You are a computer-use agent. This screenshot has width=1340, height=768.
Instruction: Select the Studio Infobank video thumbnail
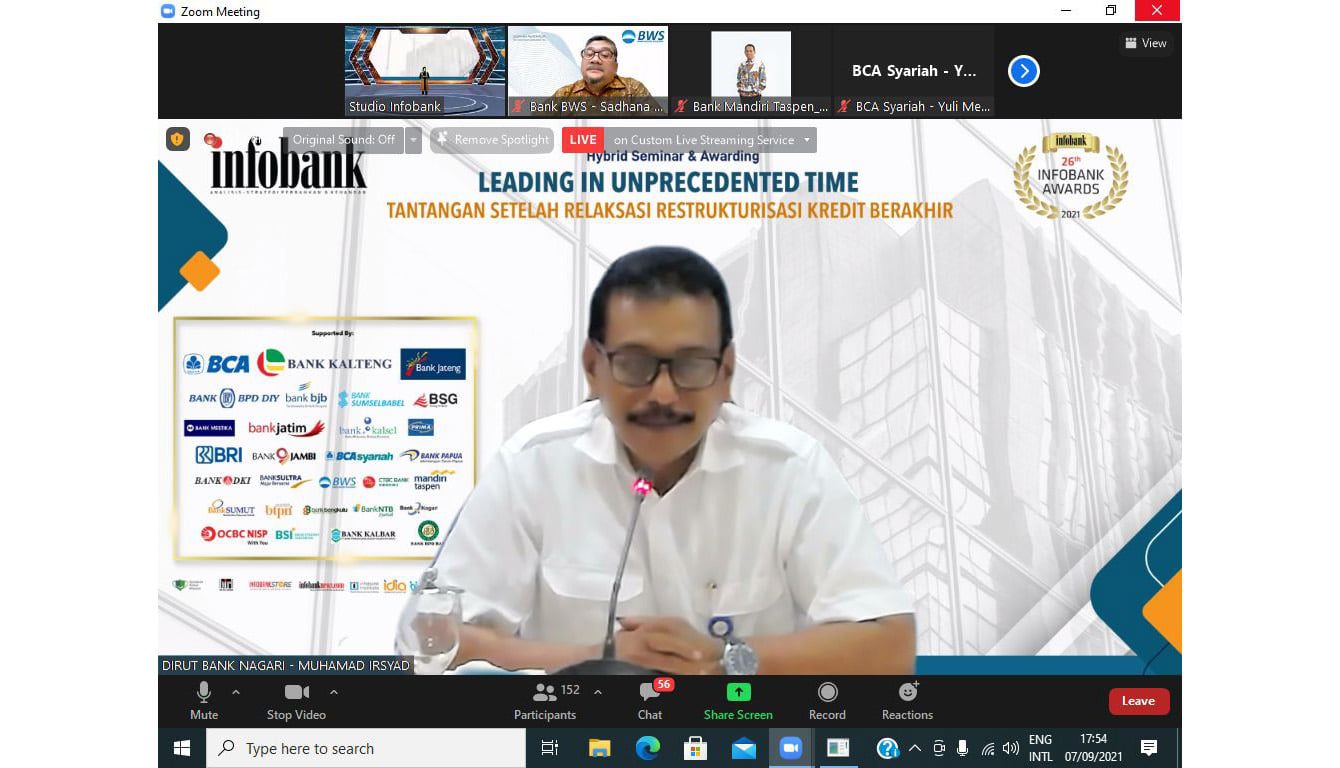(424, 71)
